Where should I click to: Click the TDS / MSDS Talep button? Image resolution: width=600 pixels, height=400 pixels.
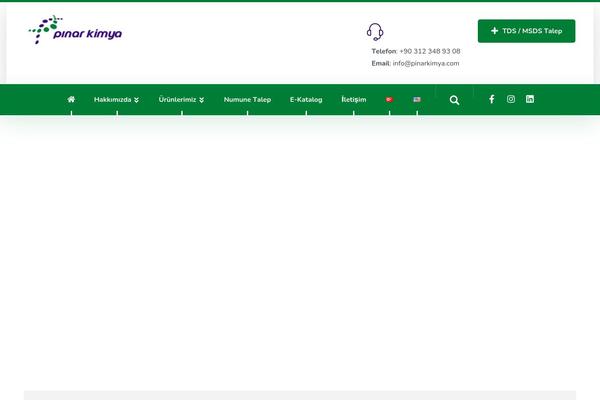tap(526, 31)
